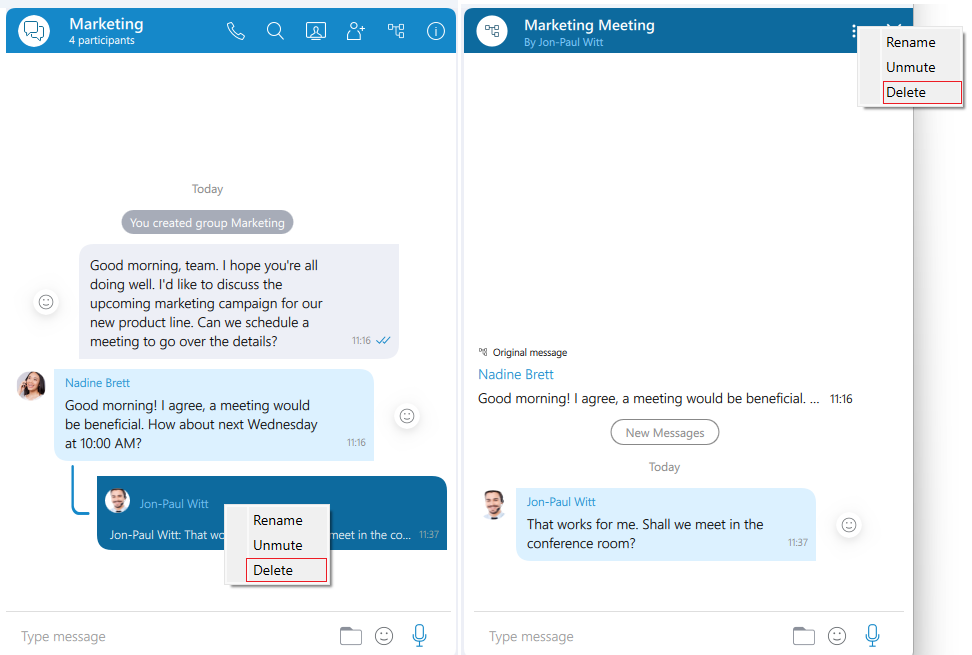Click Nadine Brett name in Marketing chat

pyautogui.click(x=97, y=383)
